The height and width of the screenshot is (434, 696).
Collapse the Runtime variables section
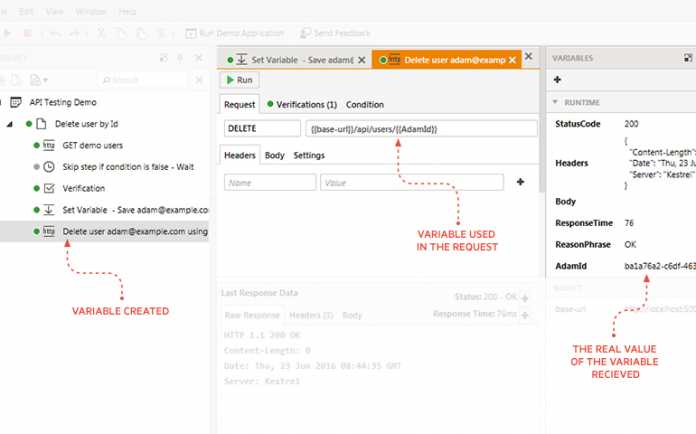(x=555, y=102)
